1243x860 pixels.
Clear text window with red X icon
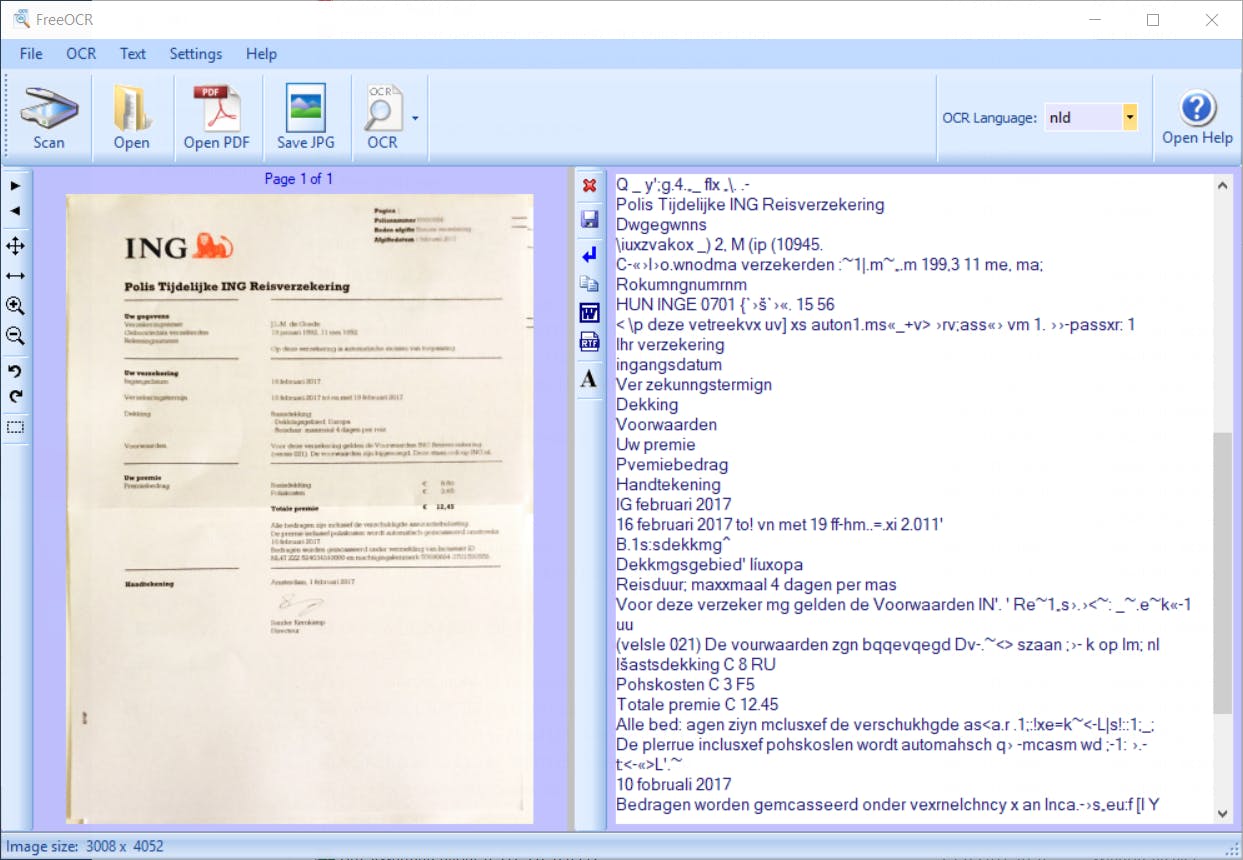click(589, 186)
